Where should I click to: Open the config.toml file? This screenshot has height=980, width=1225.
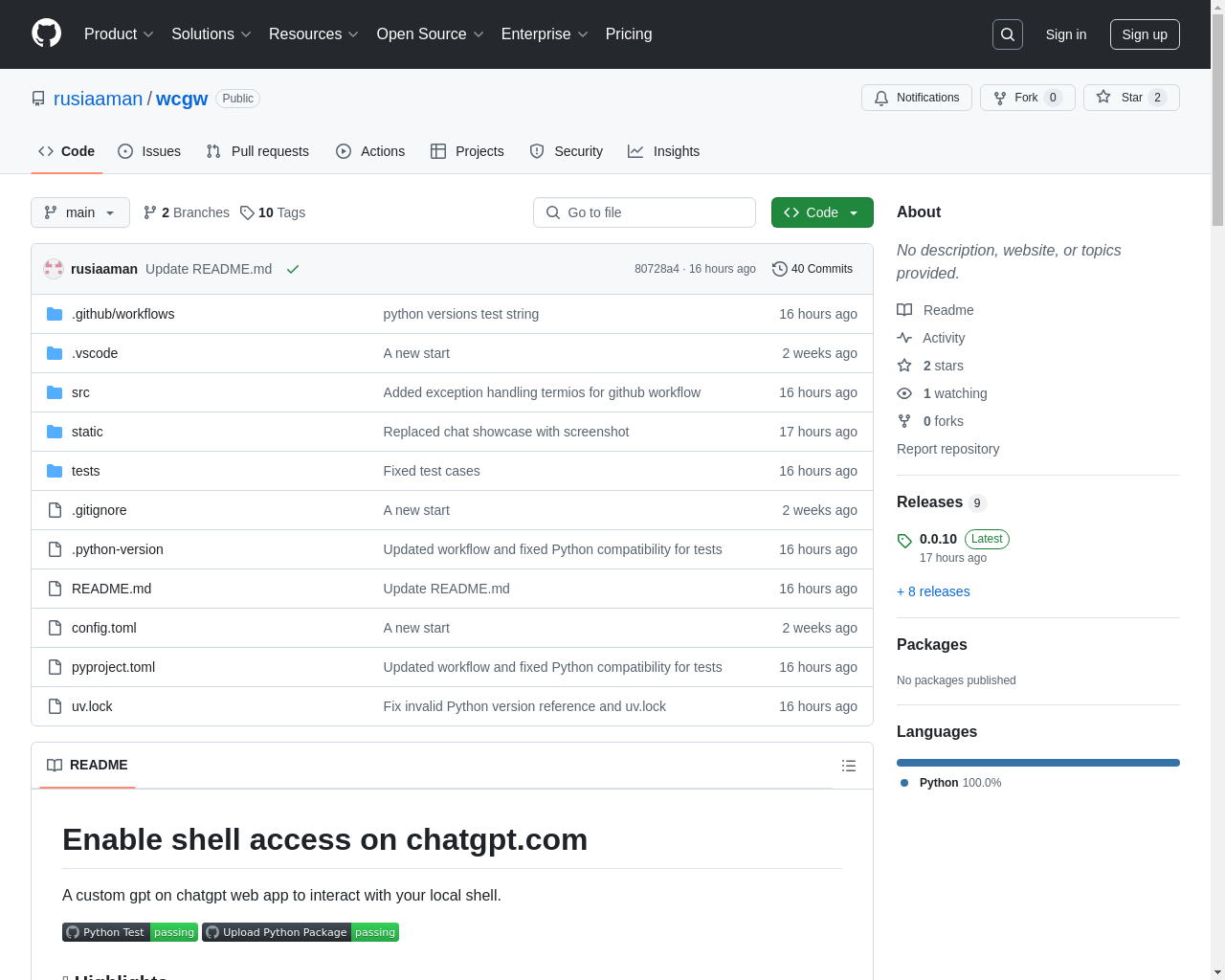tap(104, 628)
